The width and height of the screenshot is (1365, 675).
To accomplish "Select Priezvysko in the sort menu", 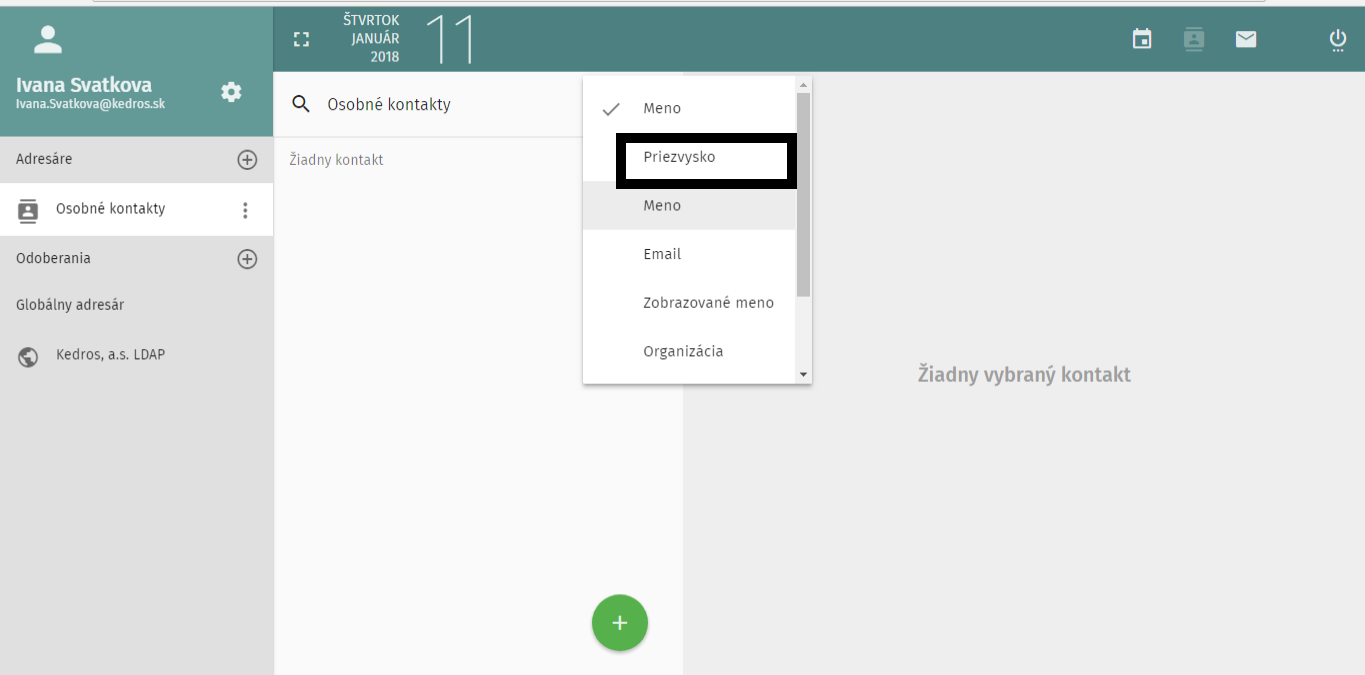I will click(x=680, y=158).
